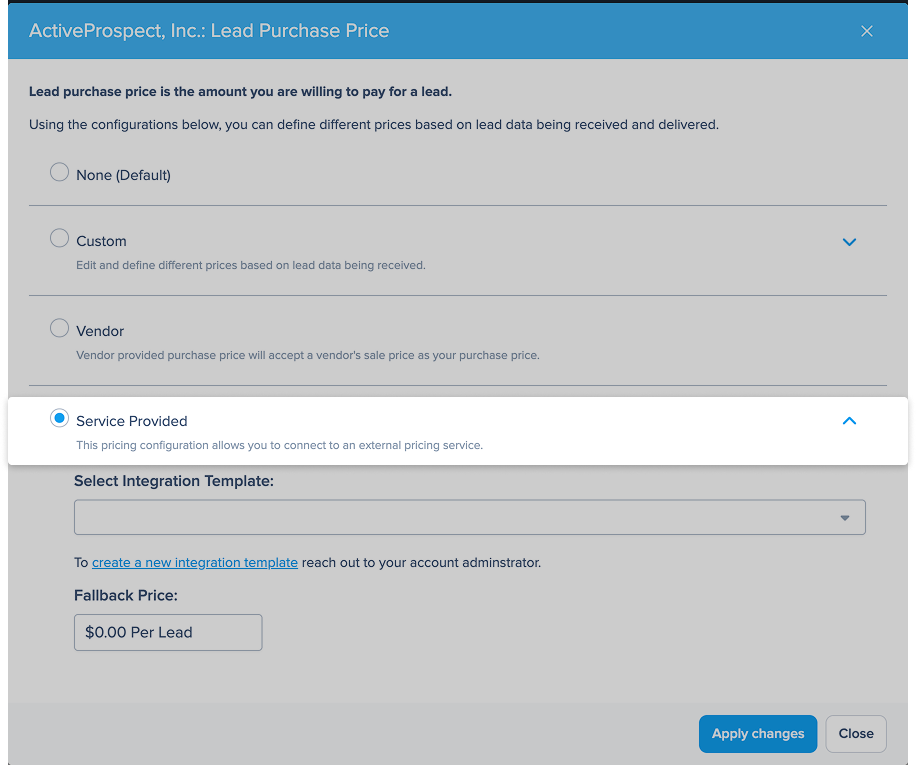Click the 'Vendor' option label text
Image resolution: width=916 pixels, height=765 pixels.
point(100,331)
